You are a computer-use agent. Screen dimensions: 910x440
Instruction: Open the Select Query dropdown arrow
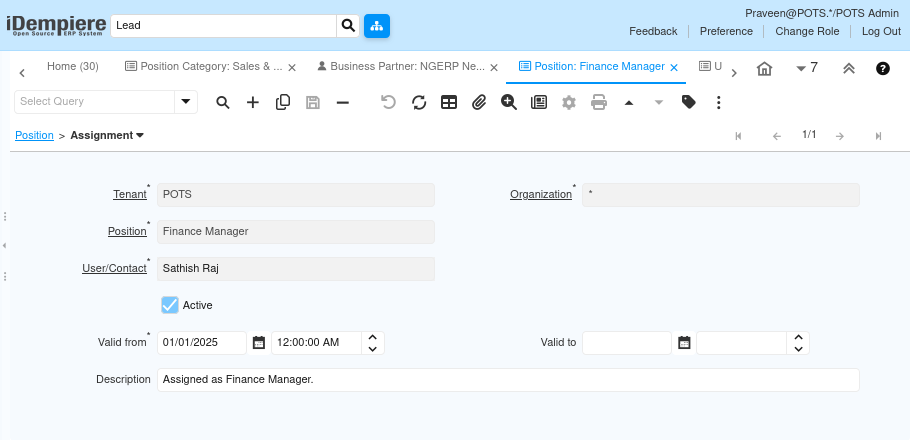[186, 102]
